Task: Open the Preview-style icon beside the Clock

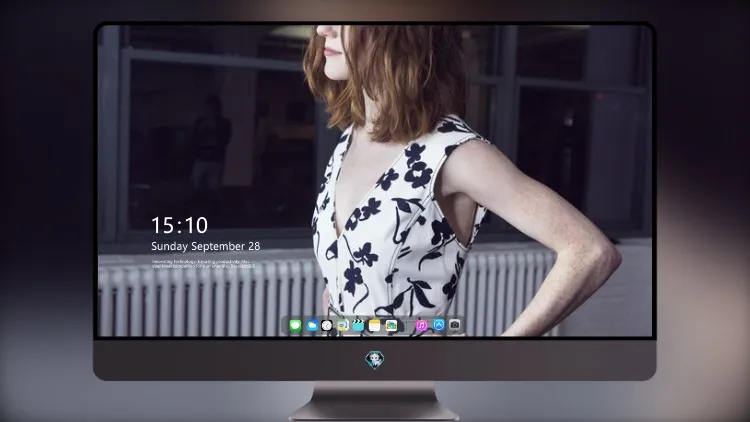Action: tap(342, 326)
